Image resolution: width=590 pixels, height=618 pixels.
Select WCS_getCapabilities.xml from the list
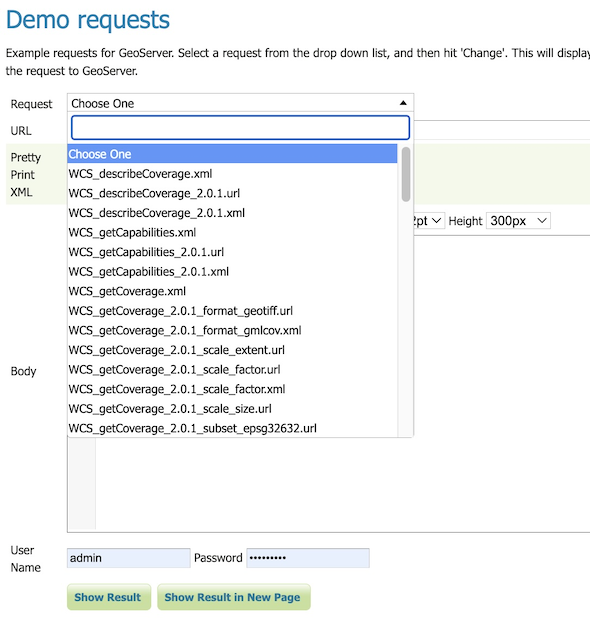pyautogui.click(x=232, y=233)
